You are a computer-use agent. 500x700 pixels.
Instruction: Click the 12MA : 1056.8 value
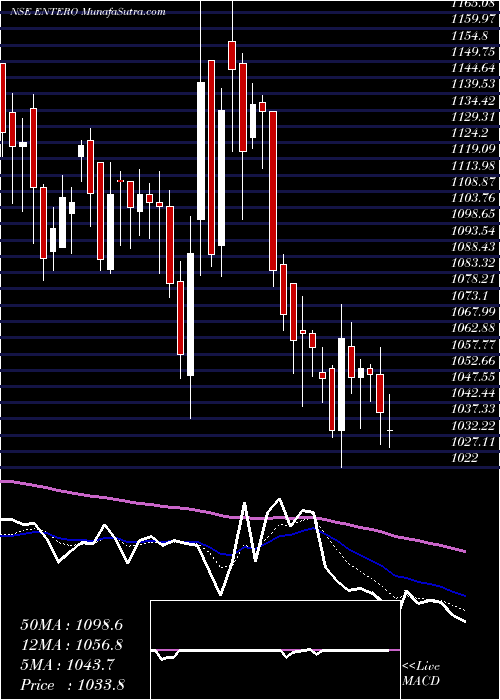[71, 645]
